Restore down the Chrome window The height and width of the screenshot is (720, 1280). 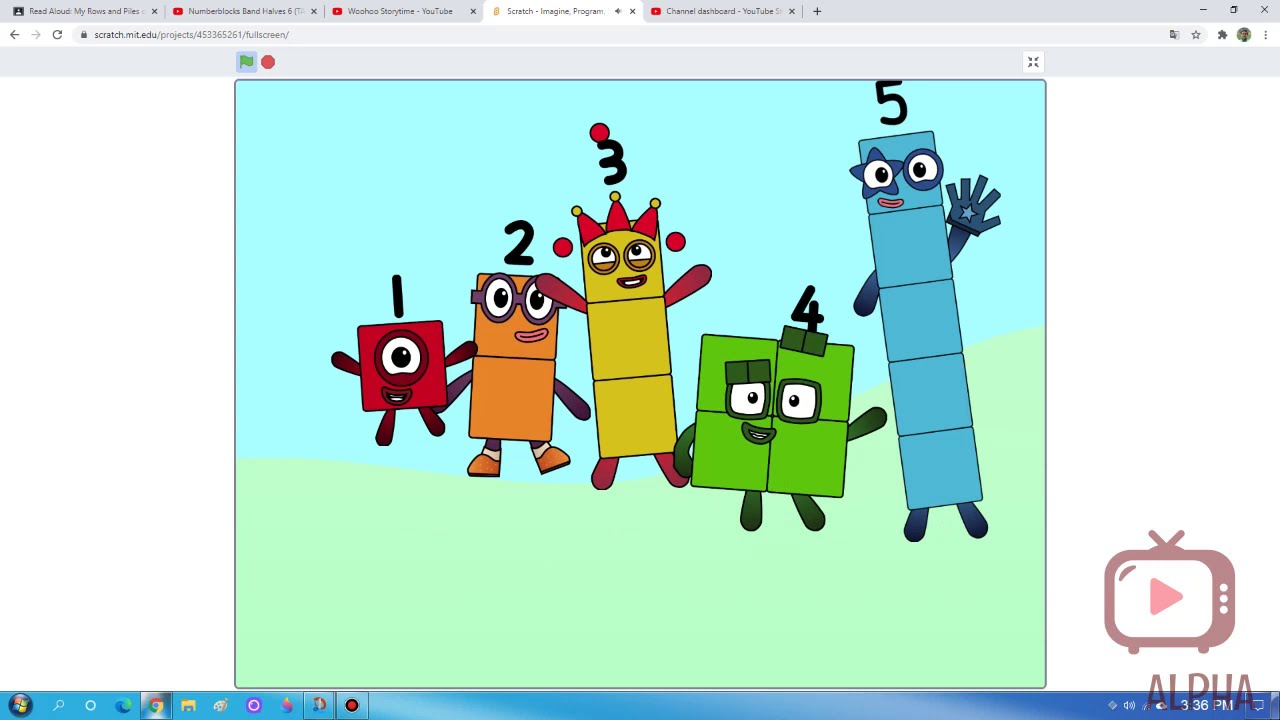[1233, 10]
